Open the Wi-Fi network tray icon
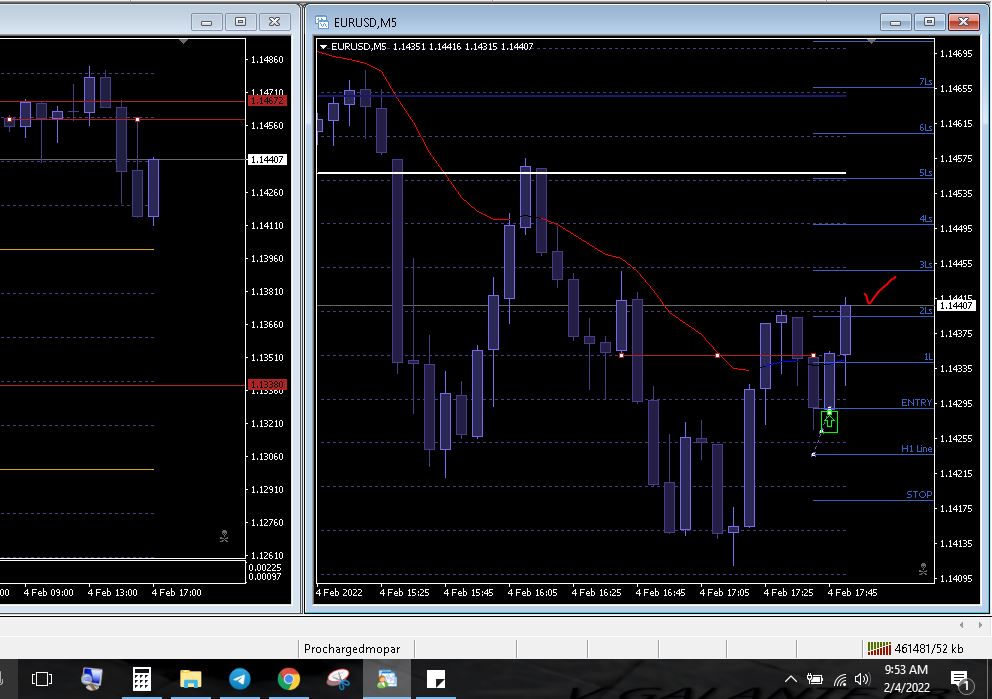Screen dimensions: 992x699 840,680
